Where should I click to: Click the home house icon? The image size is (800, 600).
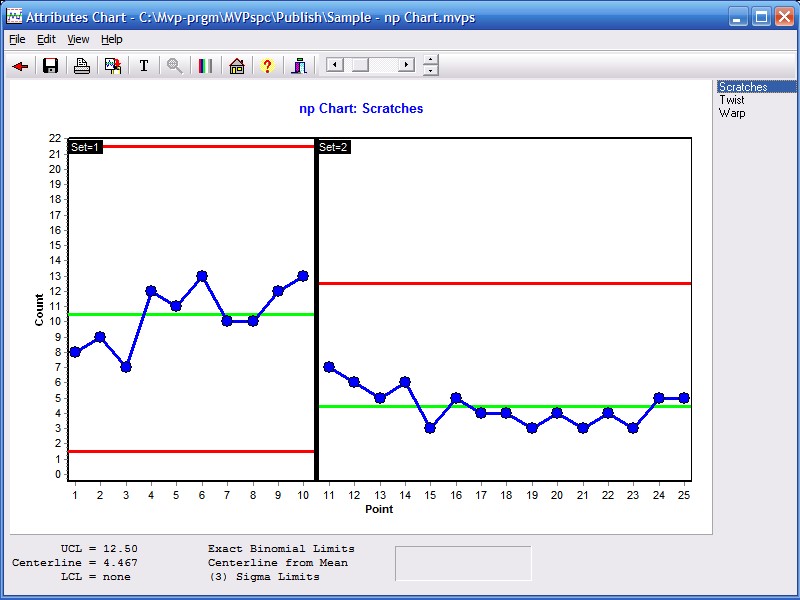click(x=237, y=66)
